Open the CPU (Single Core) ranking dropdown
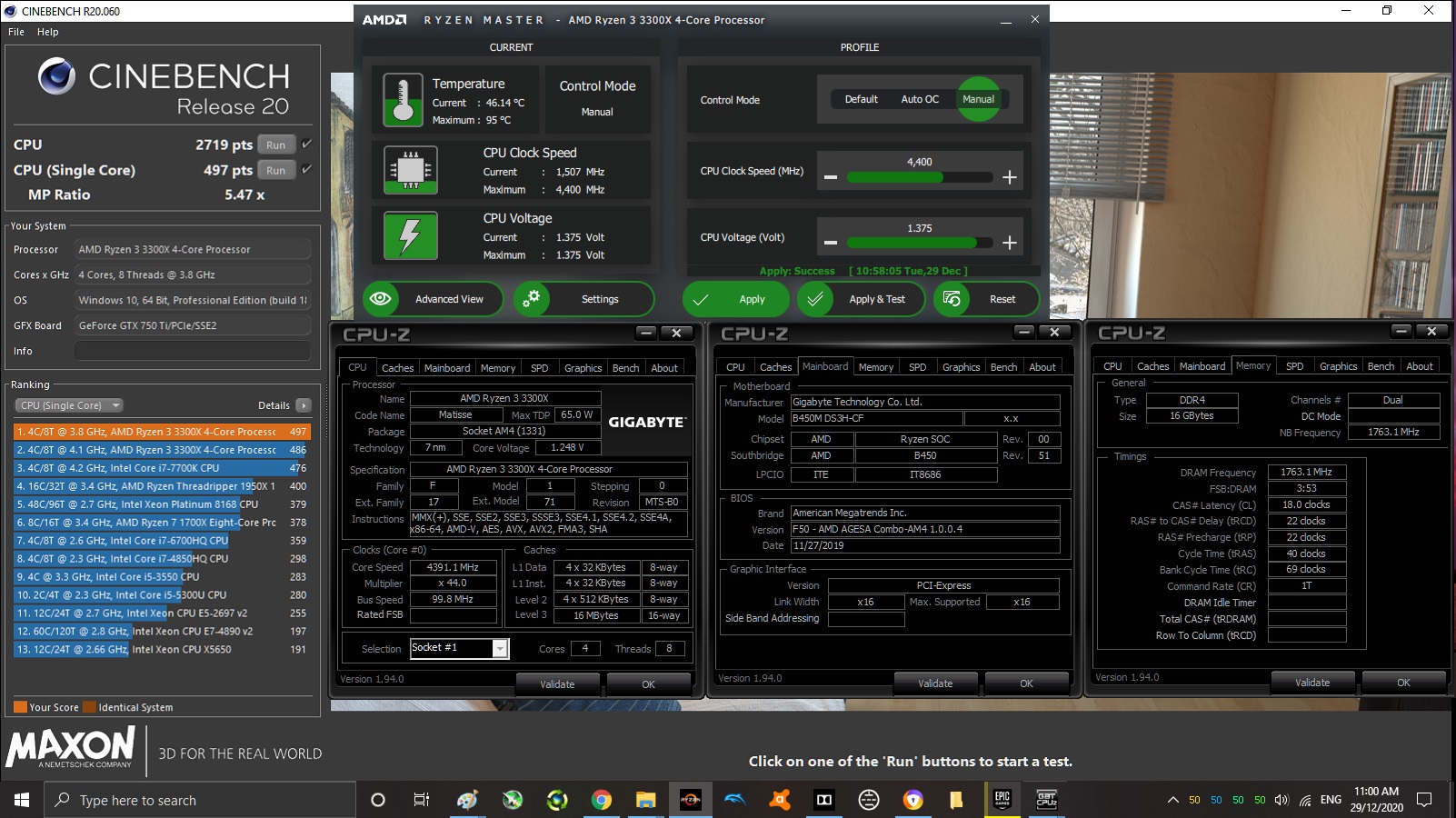This screenshot has width=1456, height=818. (x=69, y=405)
